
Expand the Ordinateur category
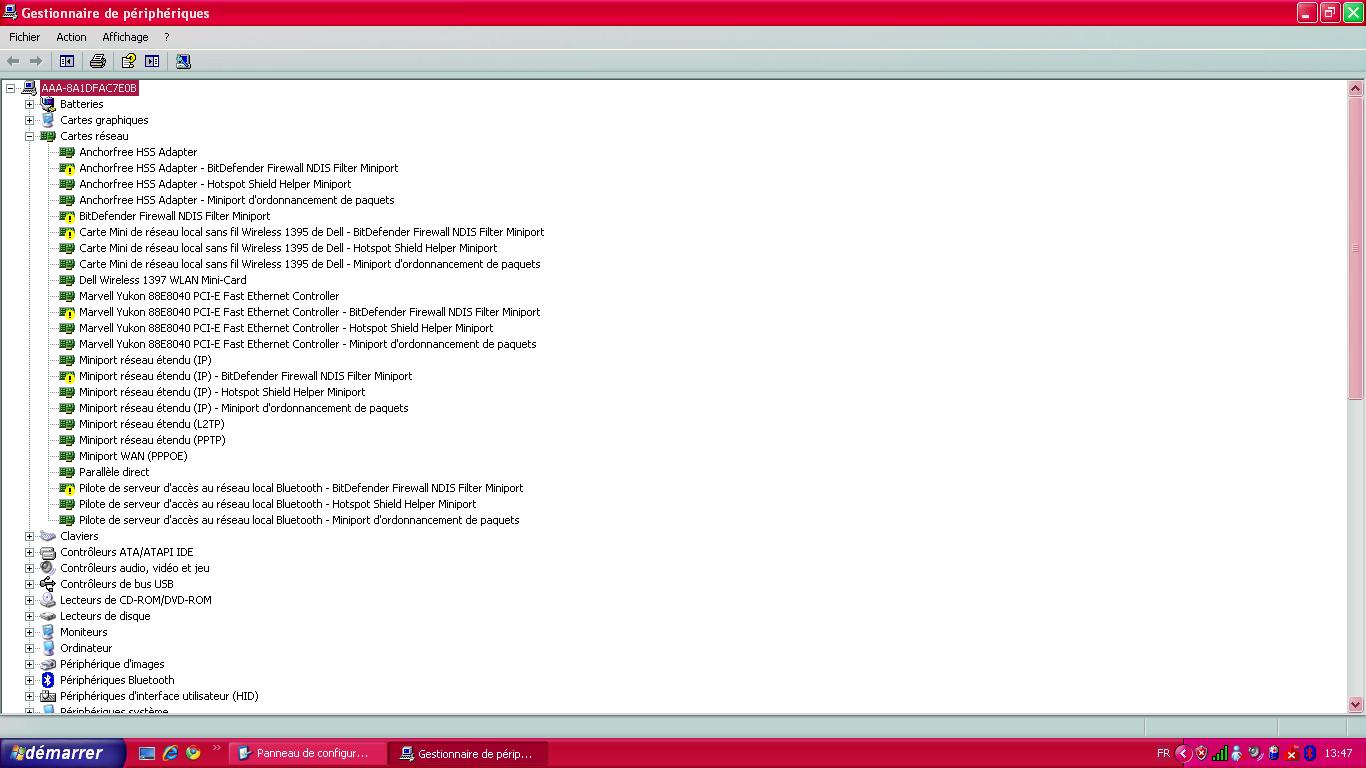(x=29, y=648)
